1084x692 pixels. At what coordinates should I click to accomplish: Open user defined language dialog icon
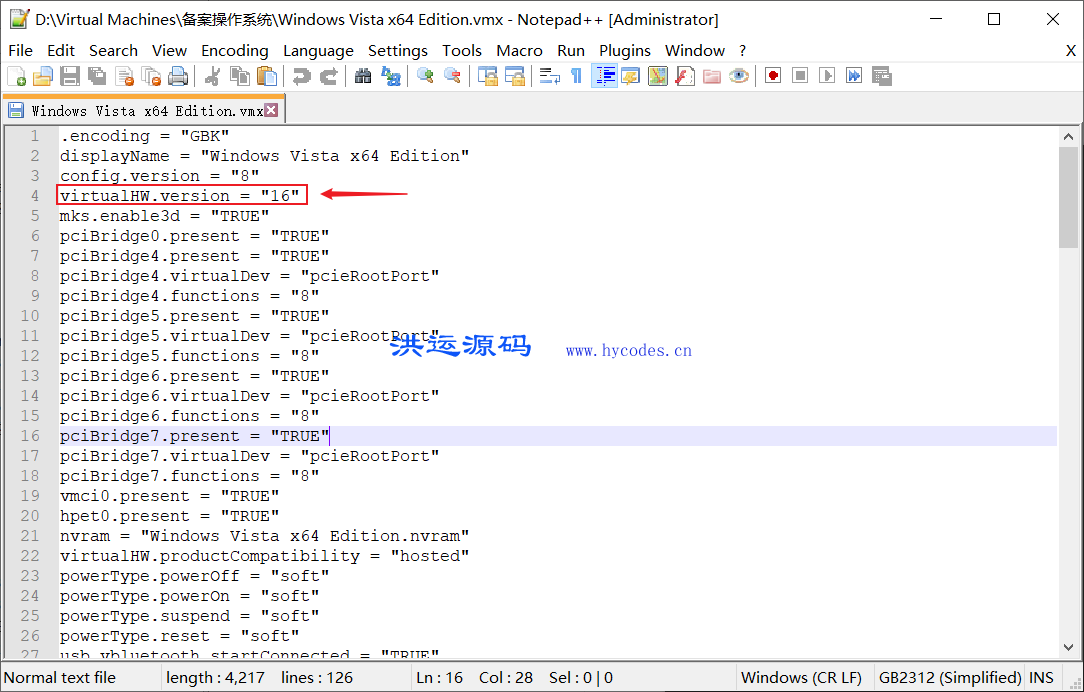[x=630, y=76]
